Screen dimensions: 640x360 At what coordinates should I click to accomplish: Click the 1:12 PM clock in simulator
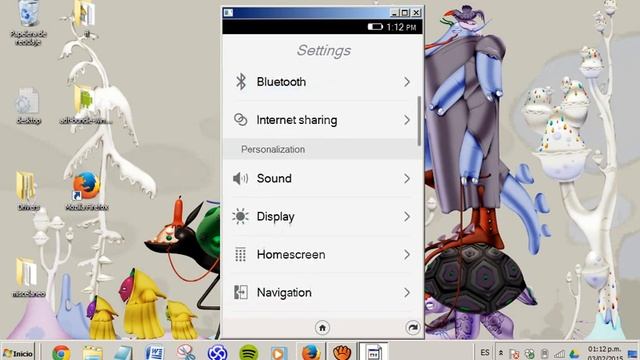401,27
